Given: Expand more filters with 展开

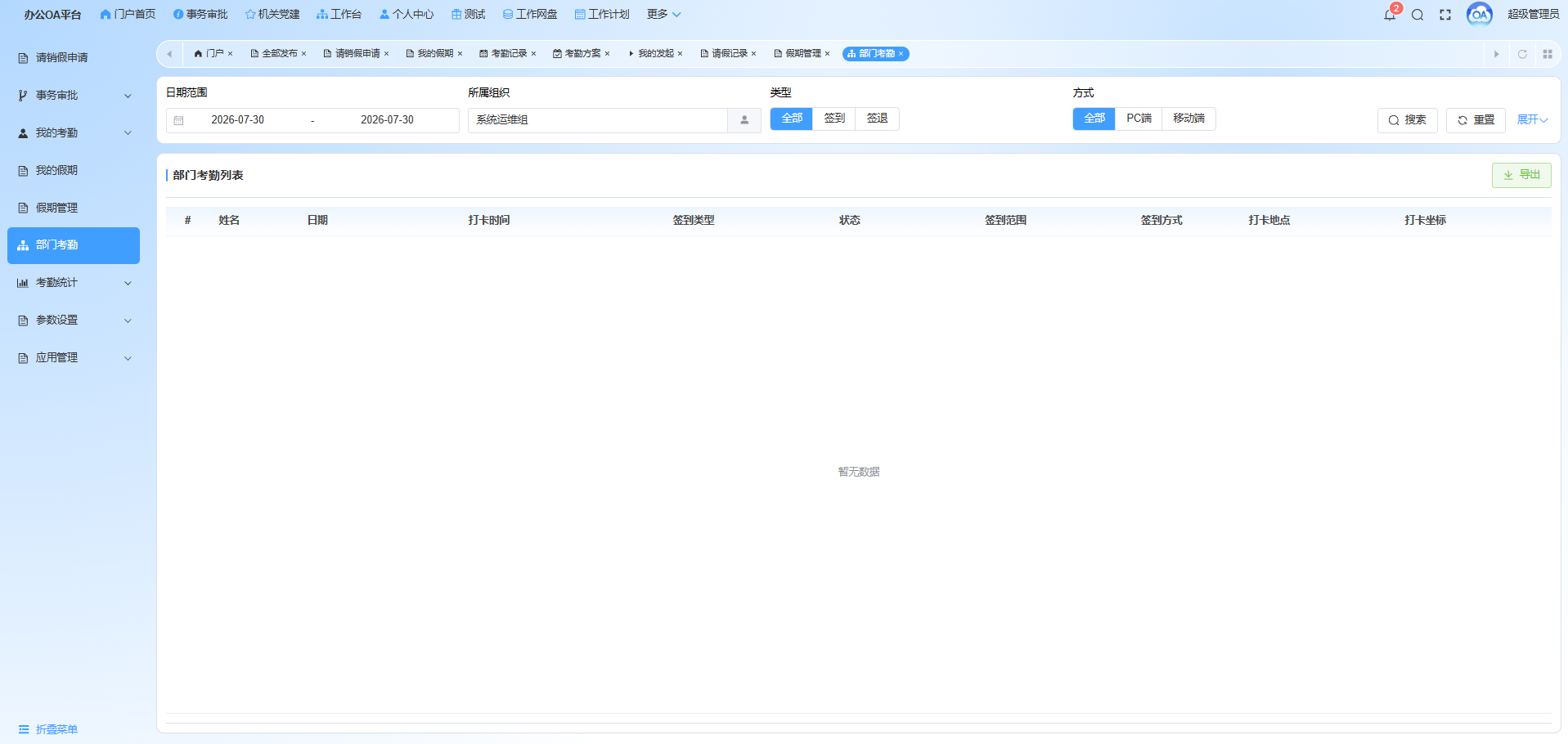Looking at the screenshot, I should pyautogui.click(x=1532, y=120).
